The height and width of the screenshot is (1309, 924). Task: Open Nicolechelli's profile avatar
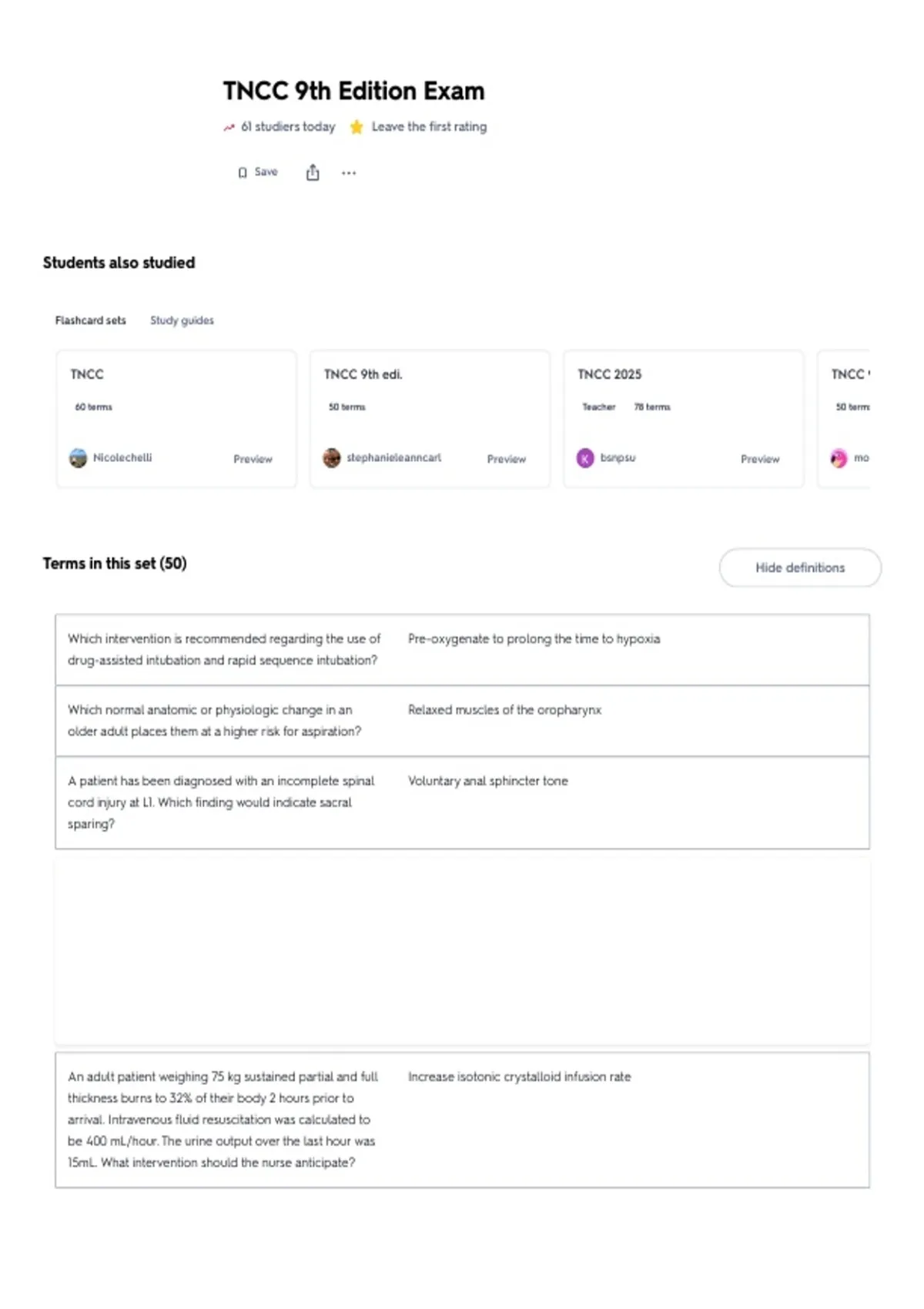click(x=79, y=458)
